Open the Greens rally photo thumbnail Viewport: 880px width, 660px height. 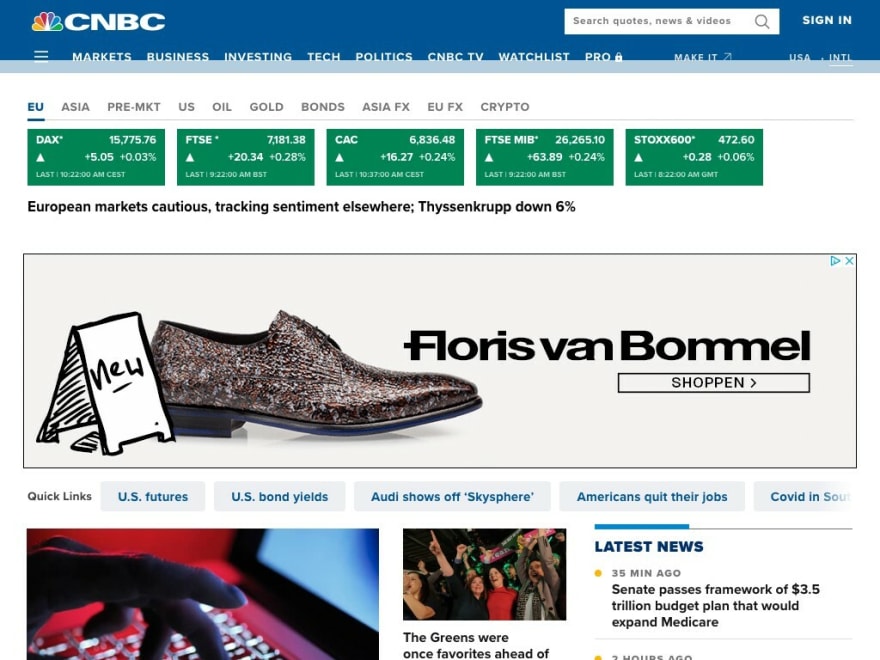484,574
